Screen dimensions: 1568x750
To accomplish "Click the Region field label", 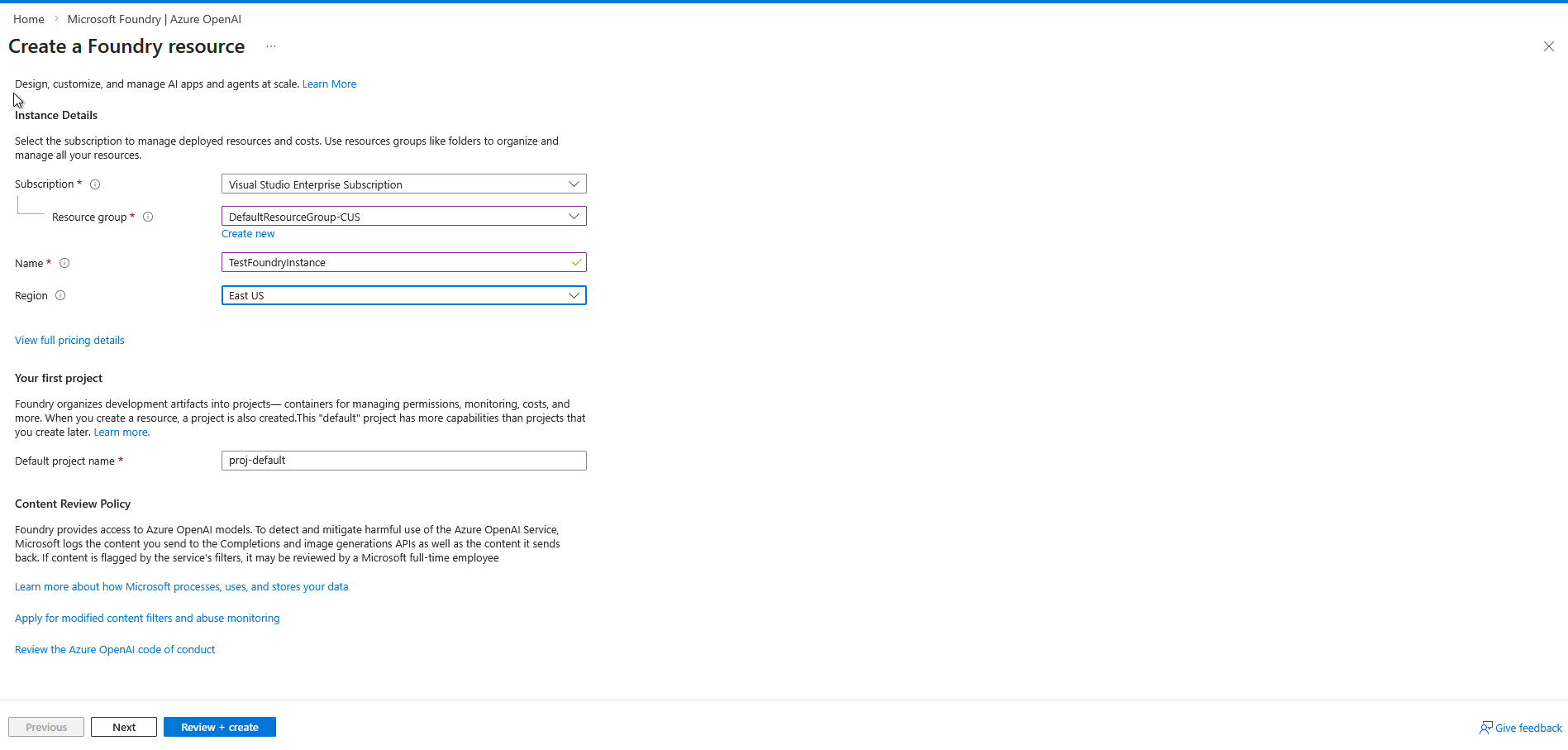I will click(31, 295).
